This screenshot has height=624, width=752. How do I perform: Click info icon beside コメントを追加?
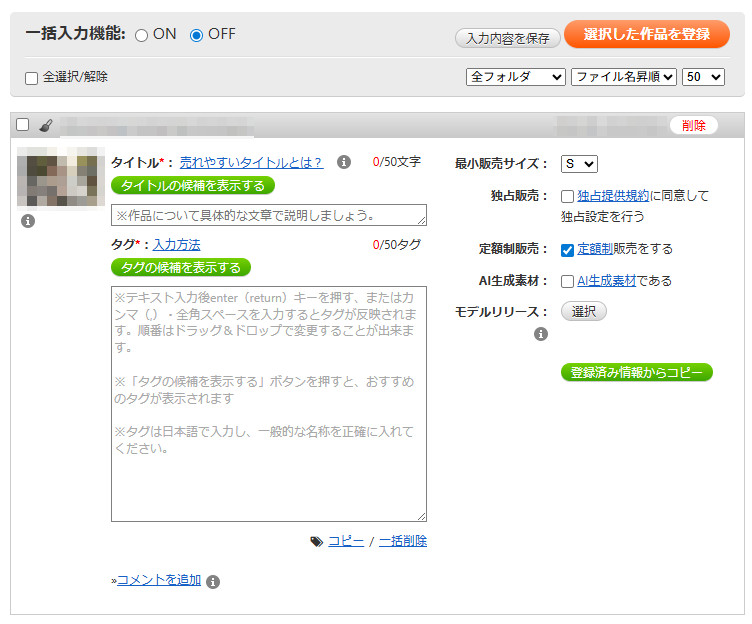pos(213,581)
